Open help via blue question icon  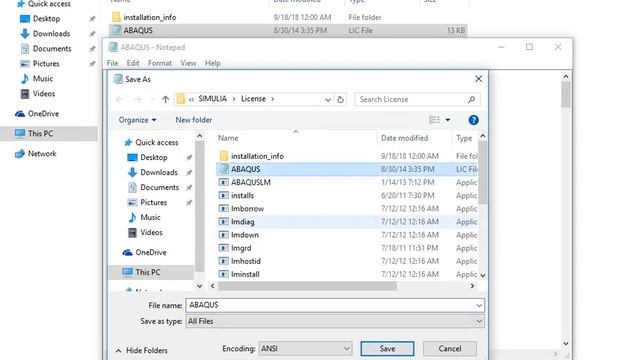[x=473, y=120]
